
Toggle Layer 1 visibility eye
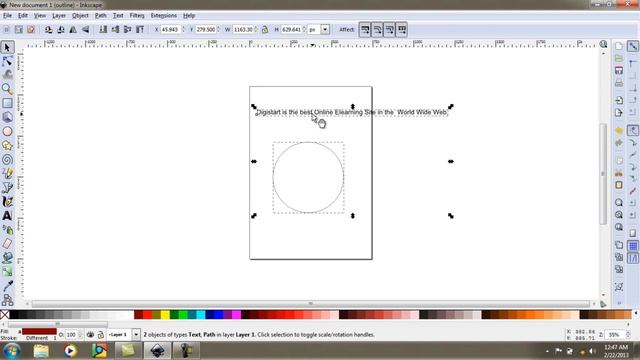point(90,335)
